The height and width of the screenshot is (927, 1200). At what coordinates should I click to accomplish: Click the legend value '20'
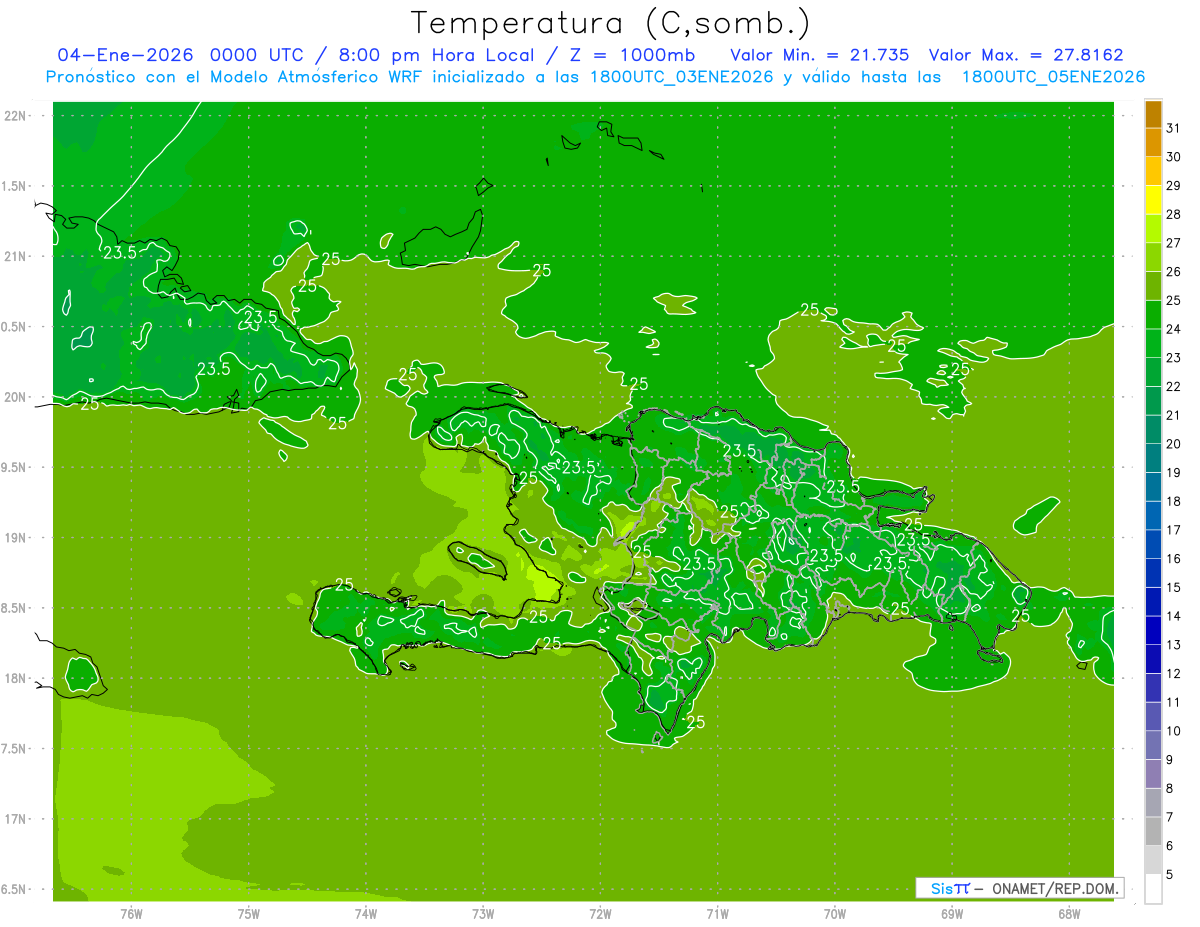pos(1174,444)
